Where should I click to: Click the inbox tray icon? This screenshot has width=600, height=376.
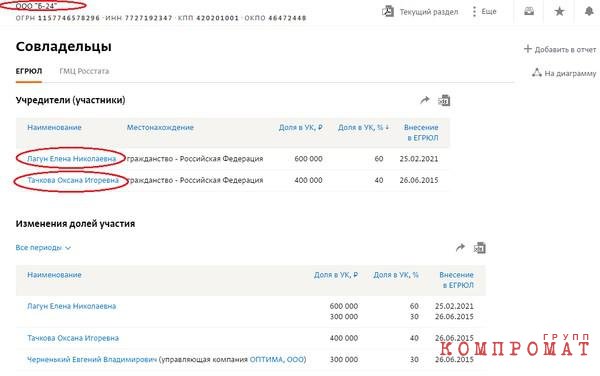pyautogui.click(x=529, y=11)
